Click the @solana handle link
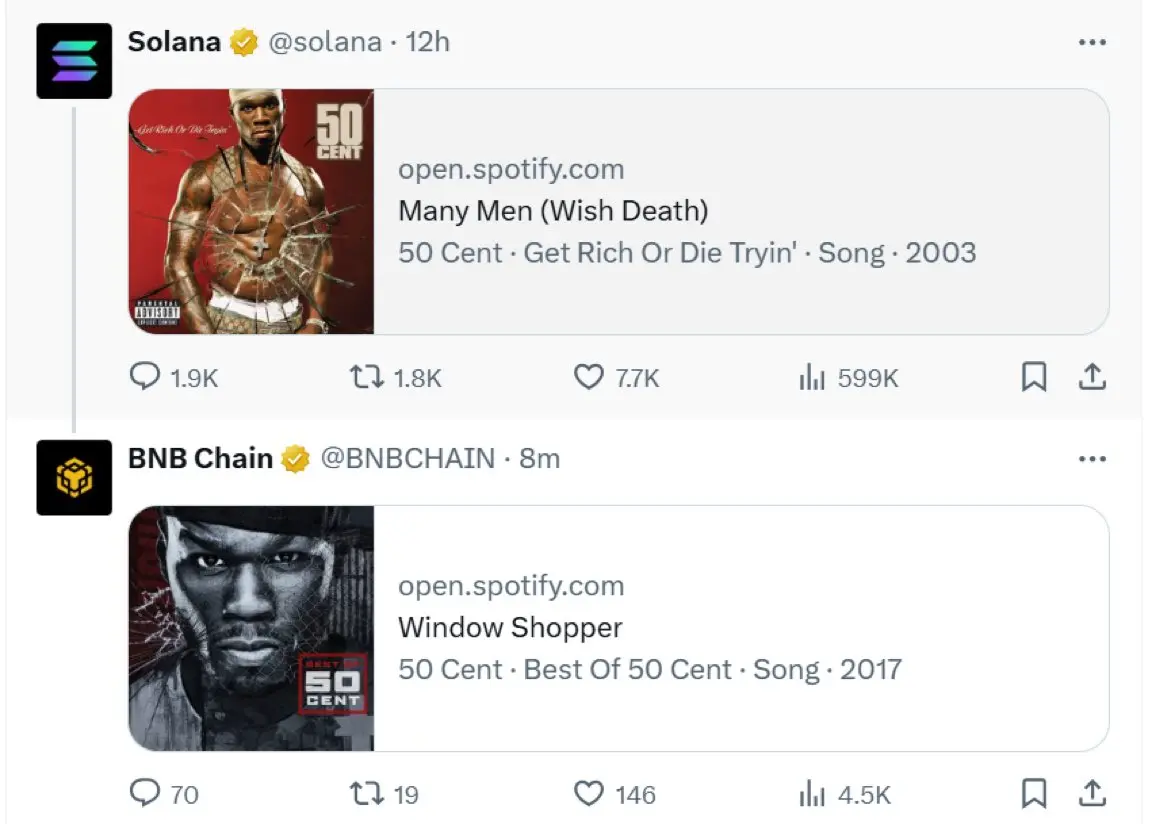The image size is (1152, 824). click(x=325, y=42)
